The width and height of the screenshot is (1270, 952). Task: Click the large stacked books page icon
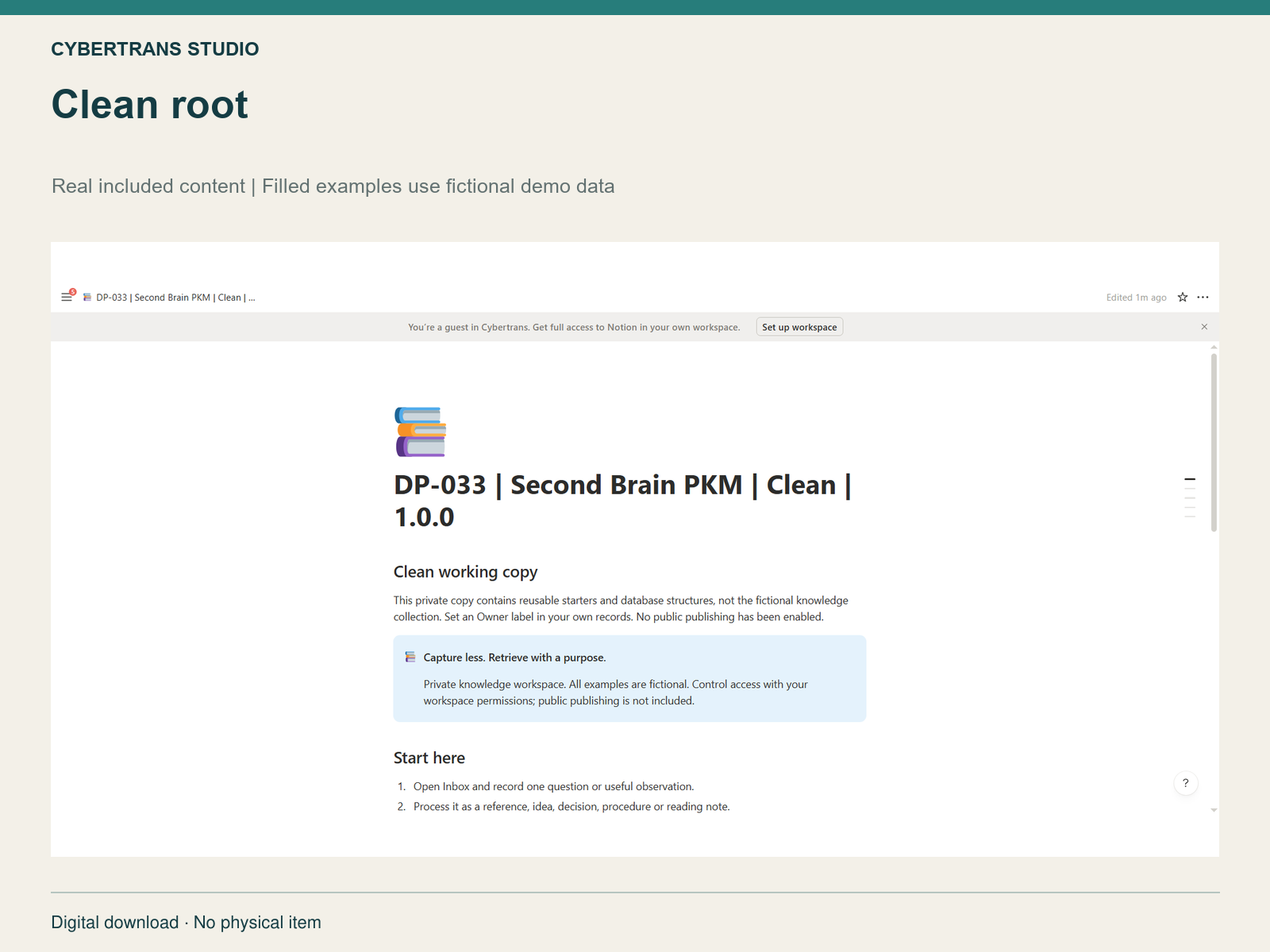pyautogui.click(x=421, y=432)
